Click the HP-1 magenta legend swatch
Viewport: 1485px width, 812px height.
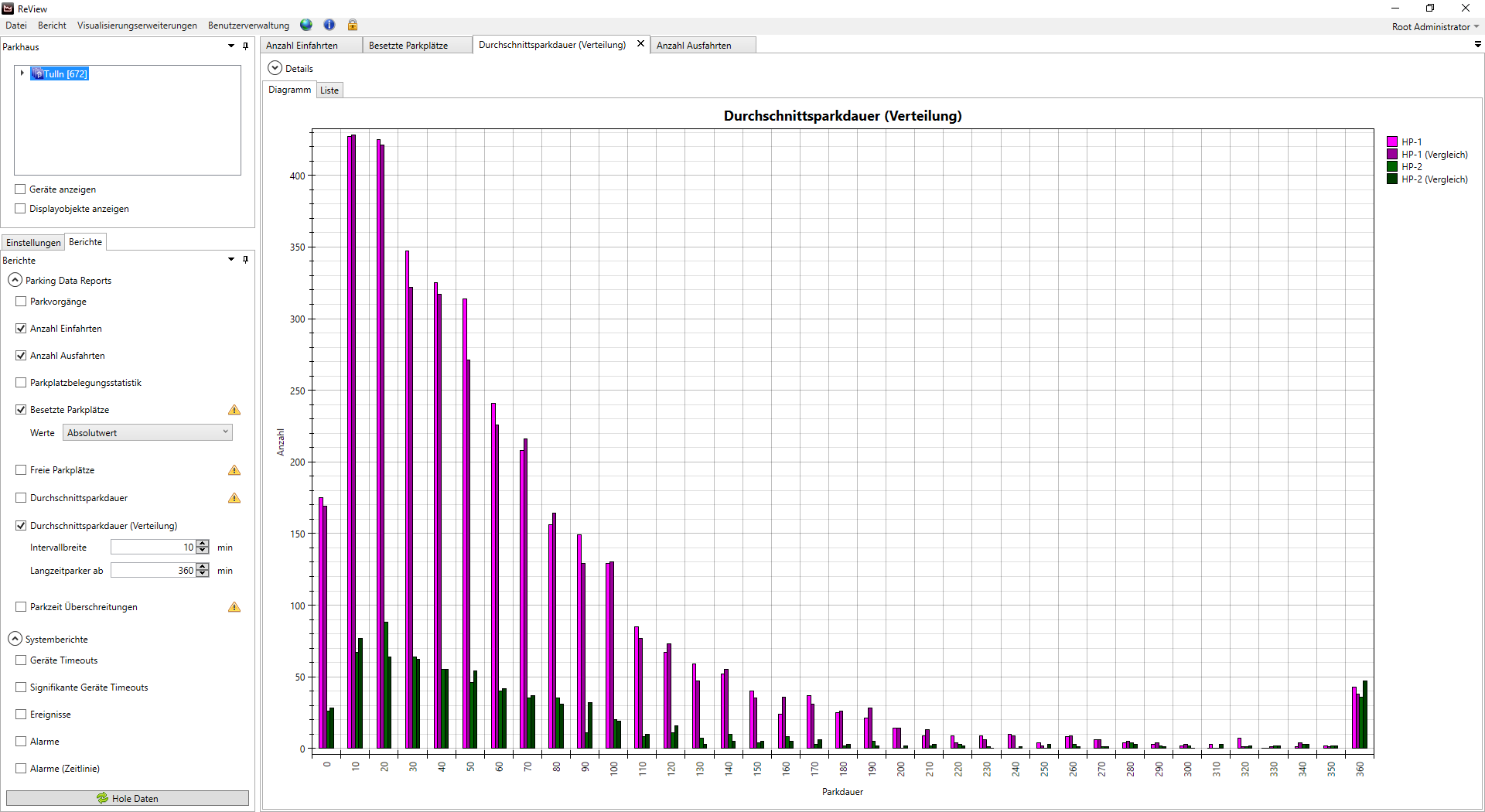tap(1392, 142)
